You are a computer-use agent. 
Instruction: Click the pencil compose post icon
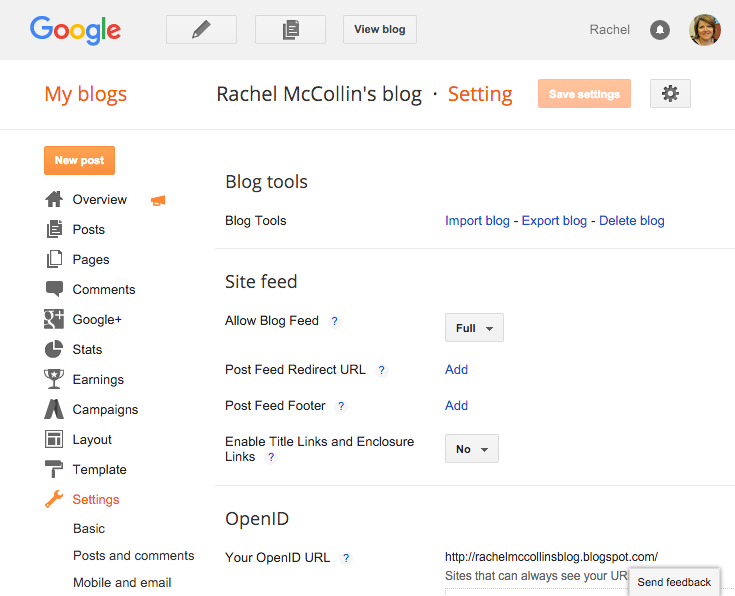pyautogui.click(x=201, y=30)
